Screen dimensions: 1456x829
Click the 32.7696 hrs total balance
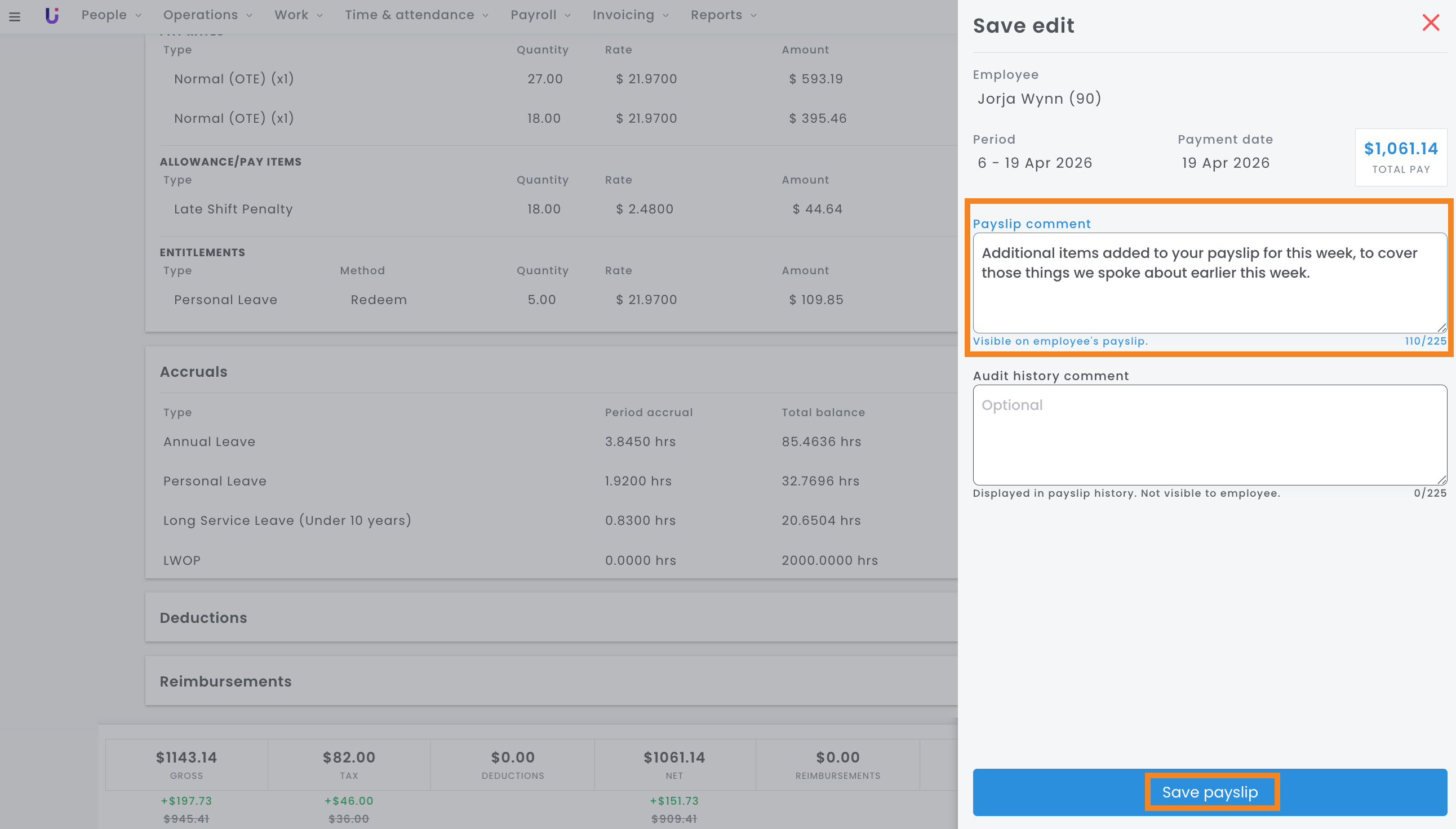[x=820, y=481]
